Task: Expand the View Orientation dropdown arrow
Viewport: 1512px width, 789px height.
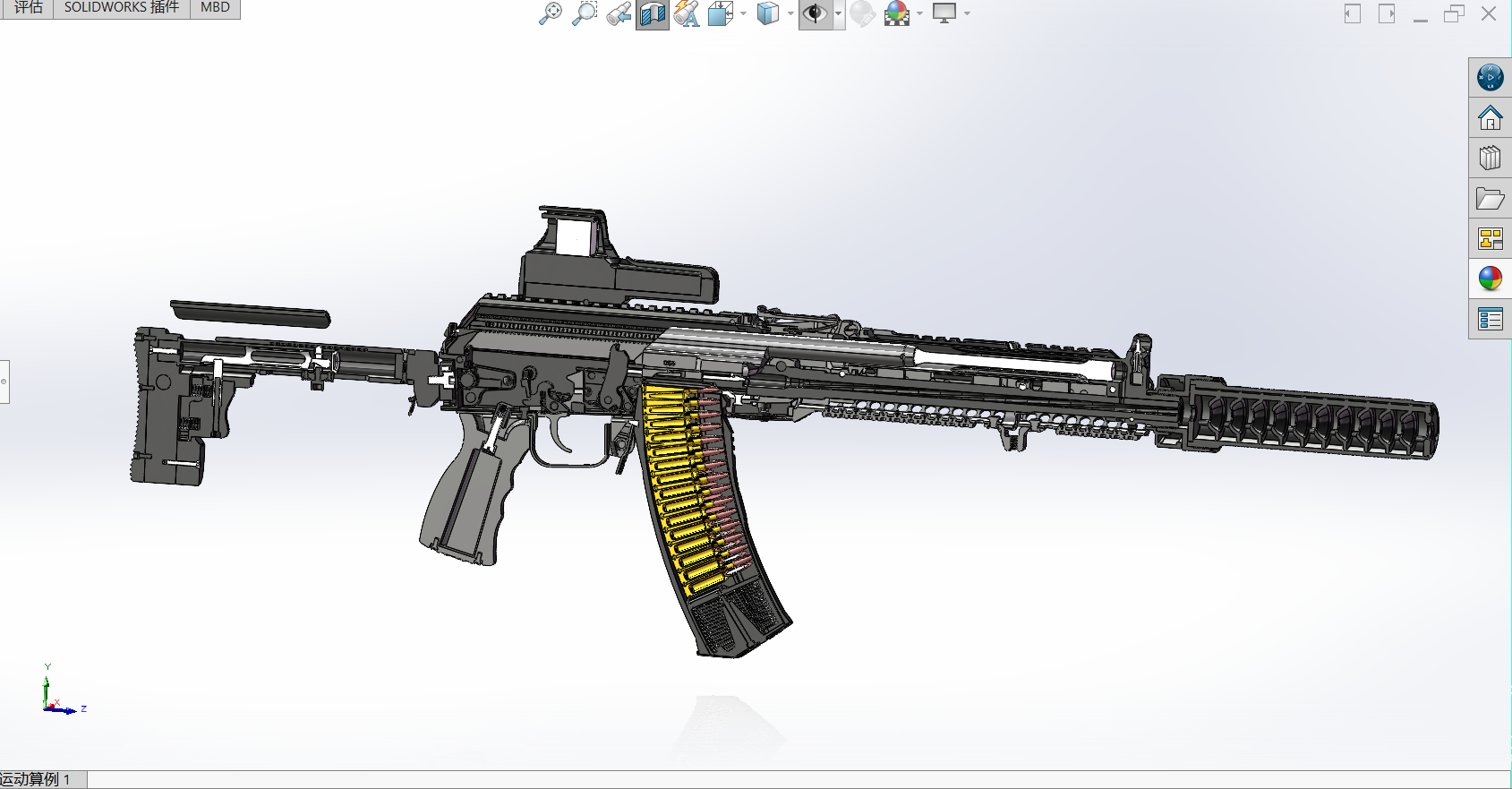Action: (743, 13)
